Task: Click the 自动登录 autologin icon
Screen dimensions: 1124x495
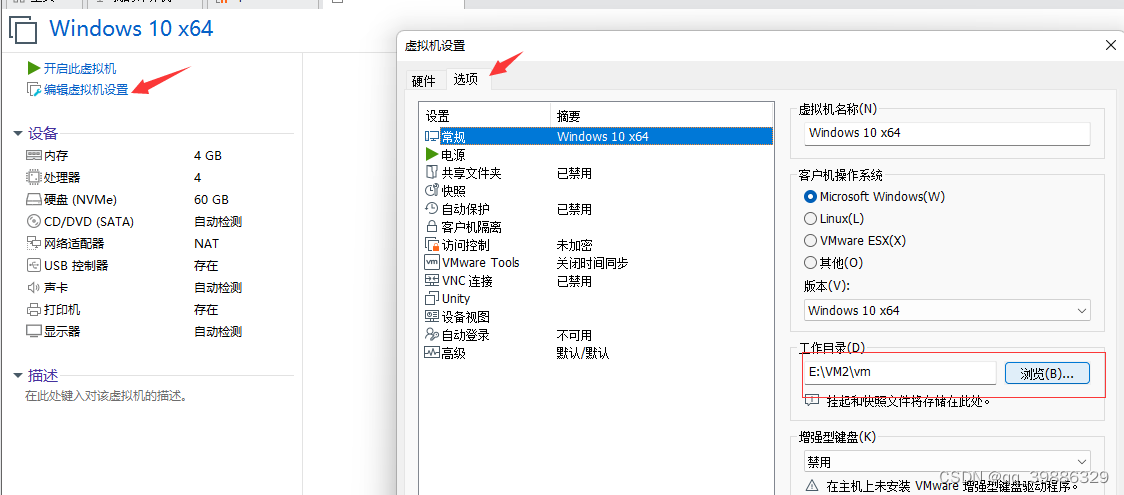Action: [x=432, y=335]
